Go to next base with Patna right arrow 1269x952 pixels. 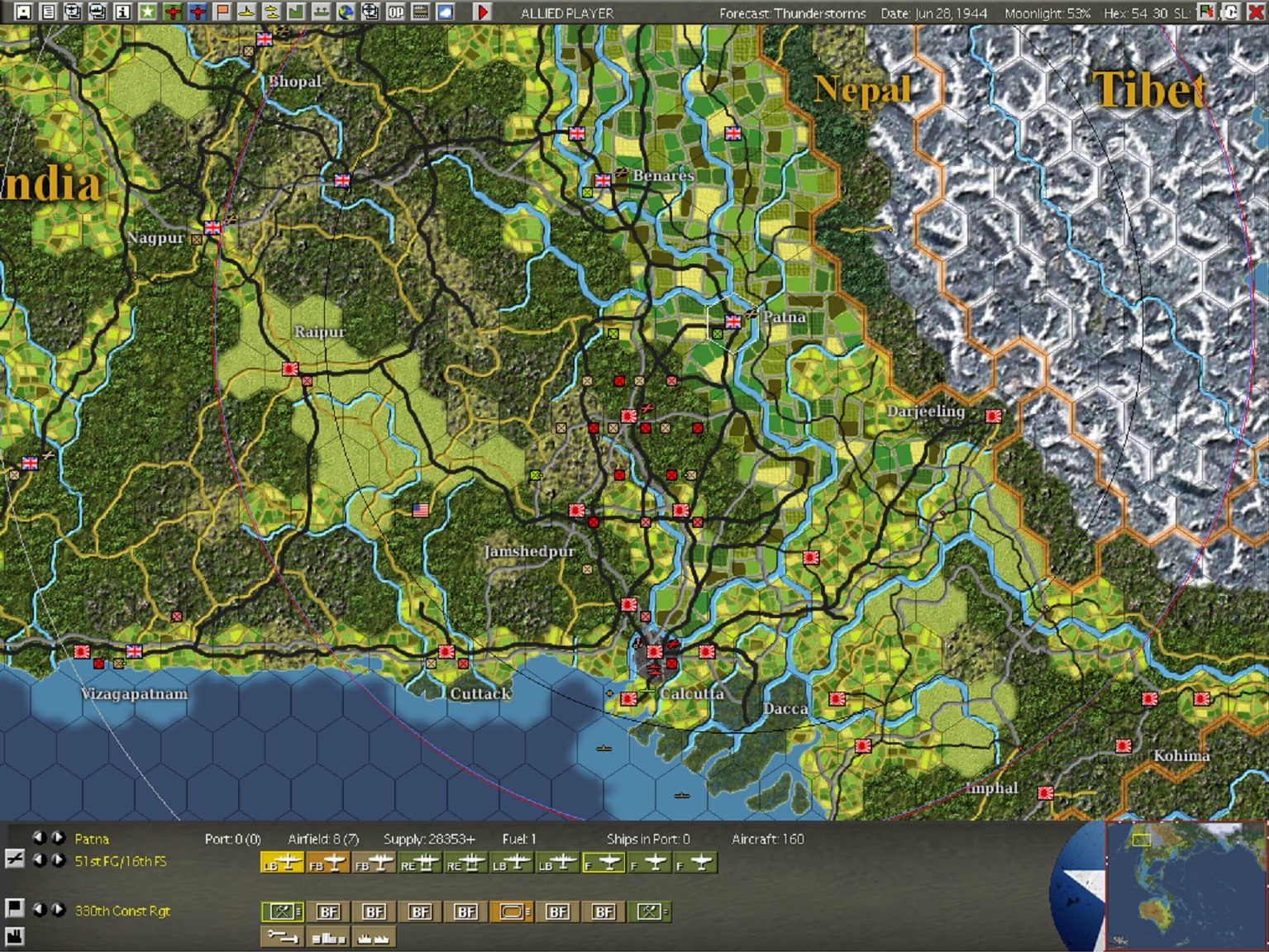click(57, 838)
